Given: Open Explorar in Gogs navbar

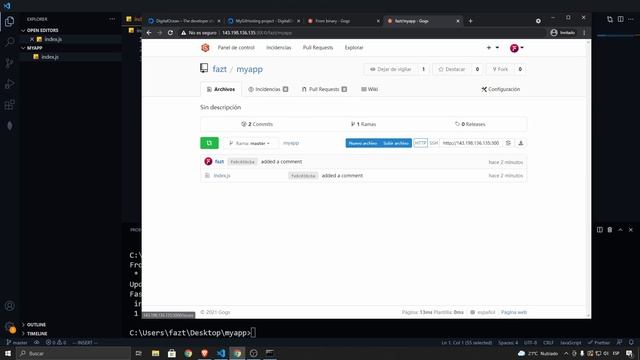Looking at the screenshot, I should (353, 48).
